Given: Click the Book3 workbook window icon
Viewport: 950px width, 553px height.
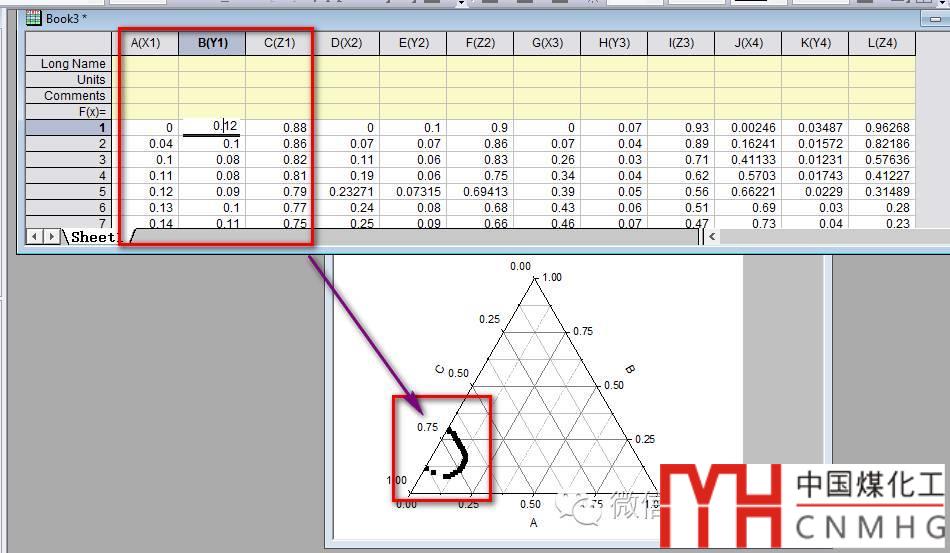Looking at the screenshot, I should (x=33, y=18).
